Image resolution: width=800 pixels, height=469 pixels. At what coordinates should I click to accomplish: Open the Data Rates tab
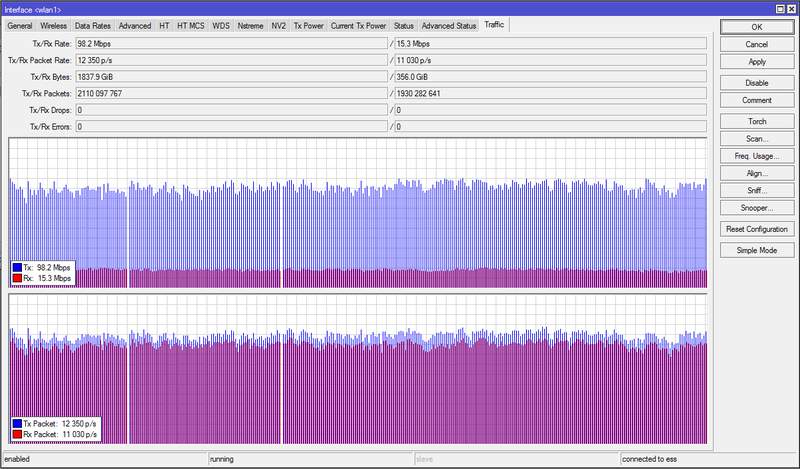[x=92, y=26]
